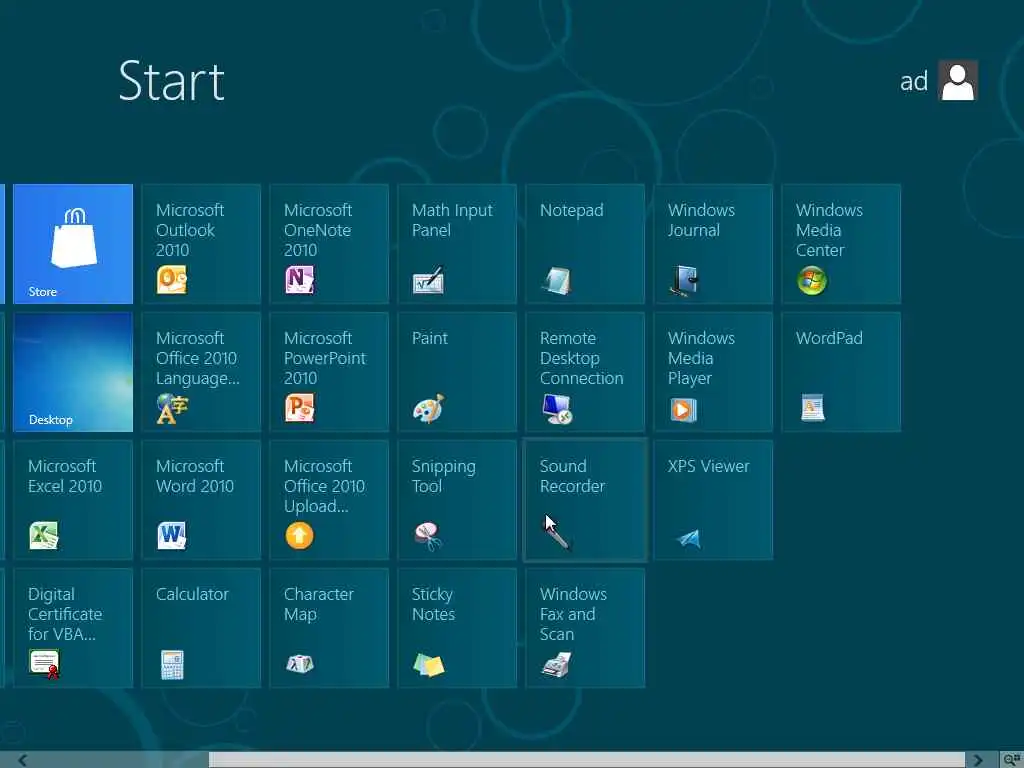Click the 'Windows Fax and Scan' label

(573, 614)
